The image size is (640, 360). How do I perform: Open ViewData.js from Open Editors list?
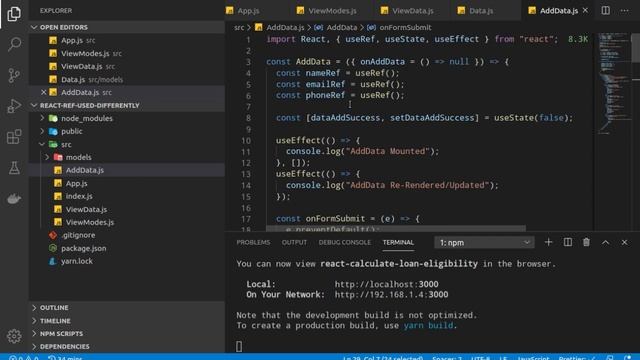127,66
